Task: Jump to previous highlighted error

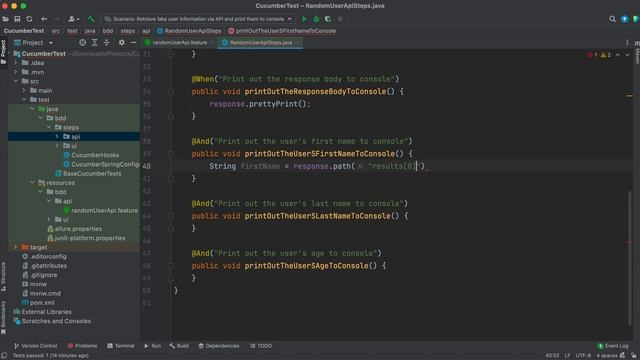Action: [618, 55]
